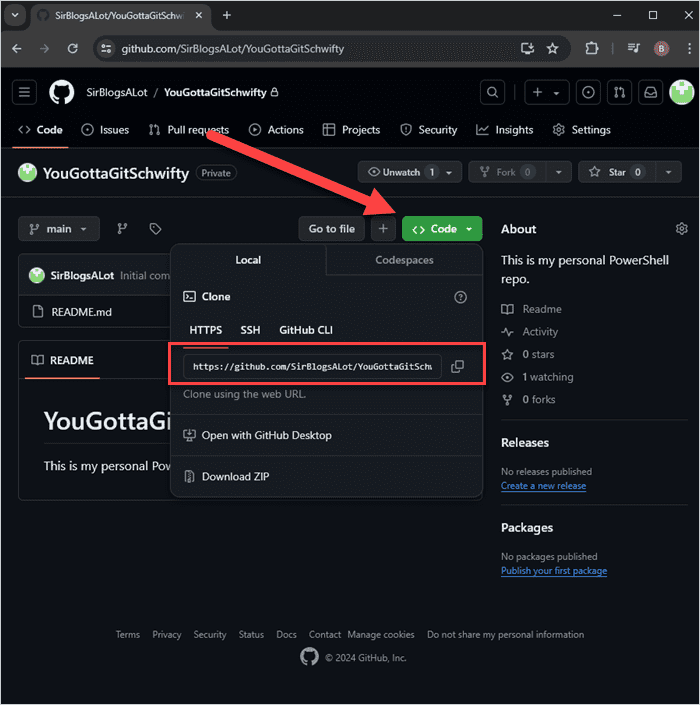Switch to the Actions tab
This screenshot has width=700, height=705.
(x=276, y=130)
